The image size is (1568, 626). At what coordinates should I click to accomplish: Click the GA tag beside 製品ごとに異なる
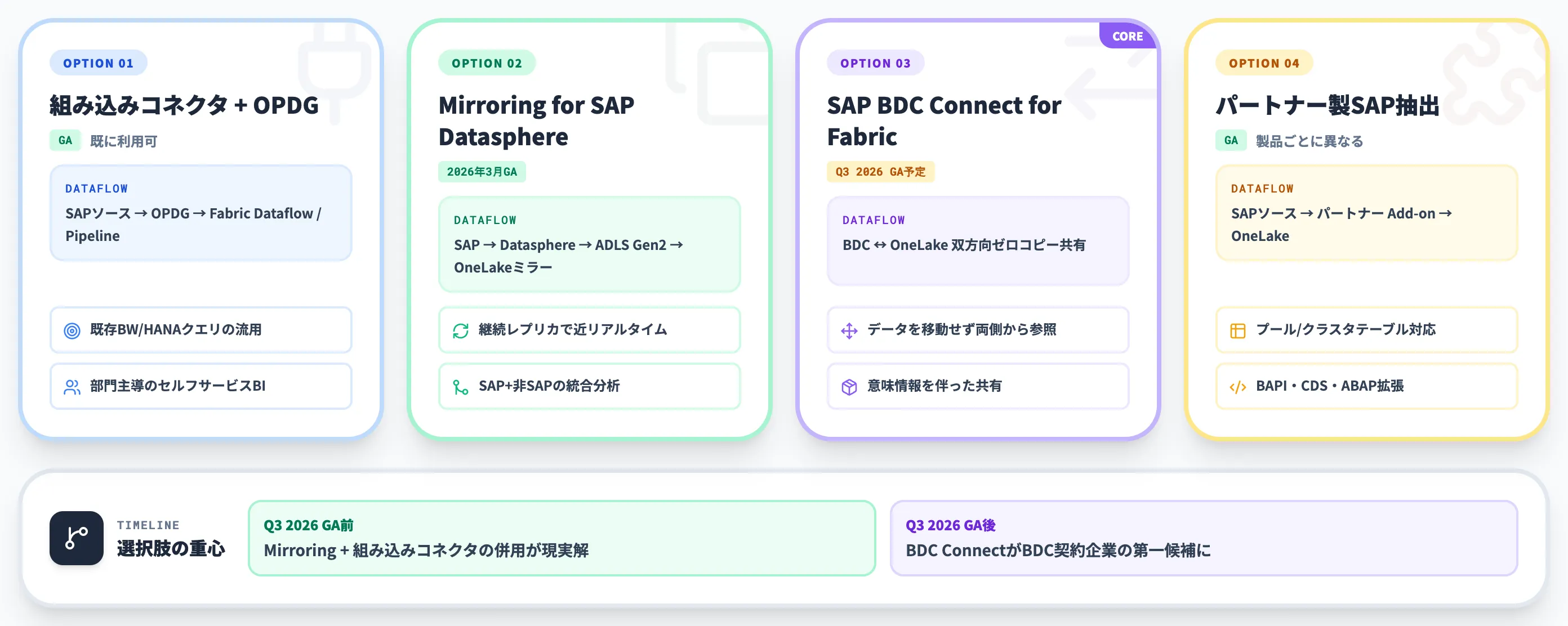pos(1231,141)
